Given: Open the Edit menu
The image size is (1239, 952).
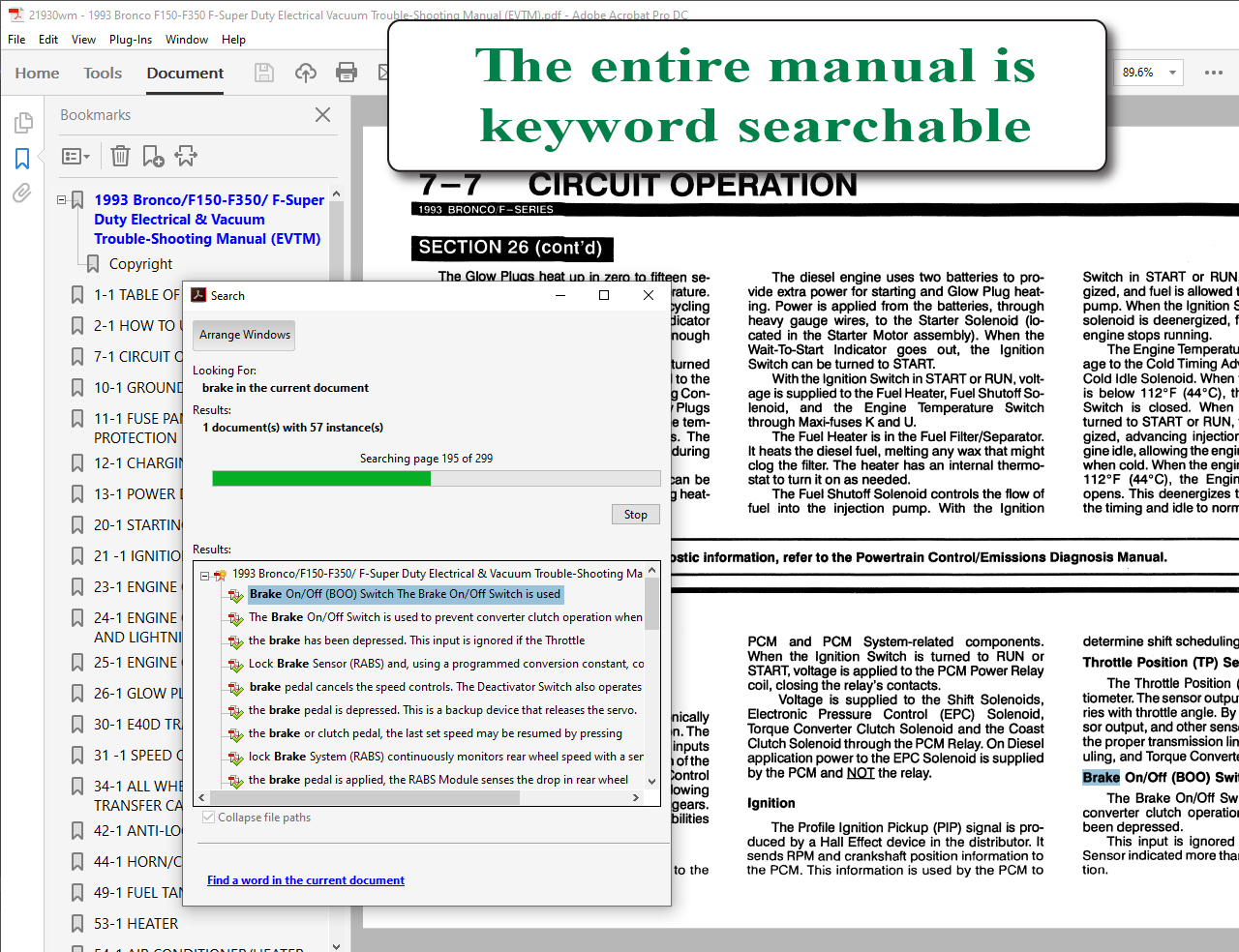Looking at the screenshot, I should pyautogui.click(x=48, y=40).
